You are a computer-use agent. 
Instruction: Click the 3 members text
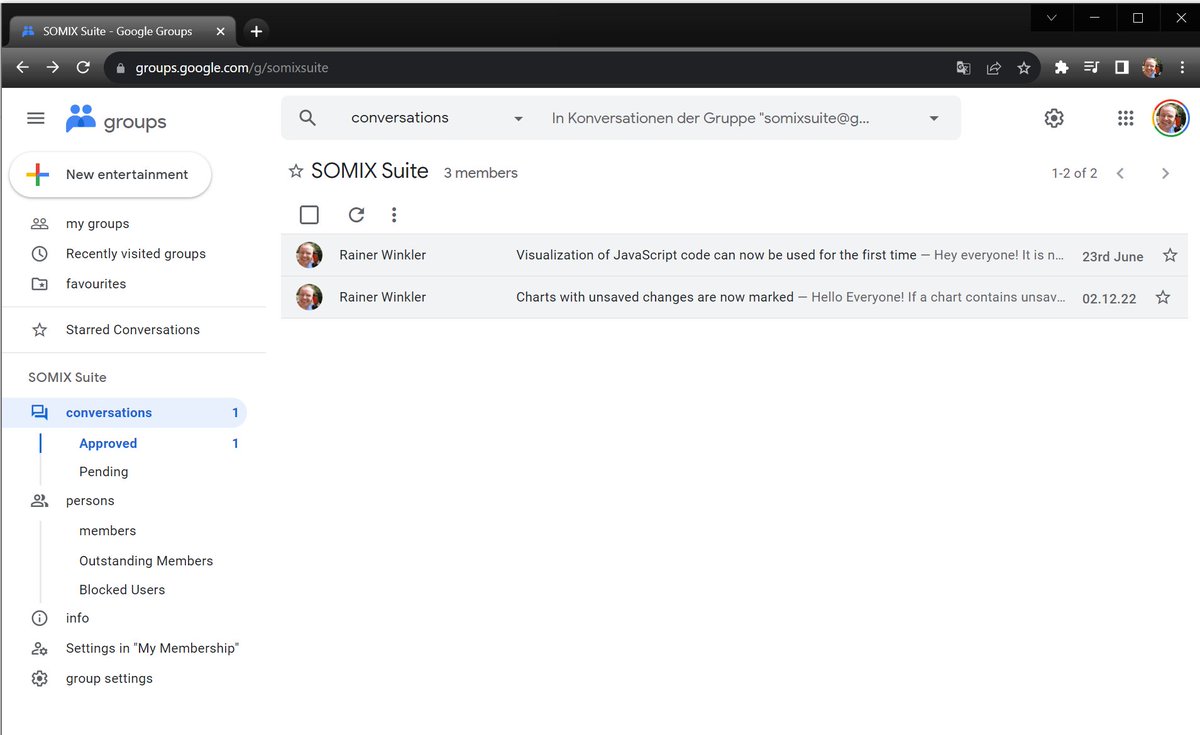[480, 173]
